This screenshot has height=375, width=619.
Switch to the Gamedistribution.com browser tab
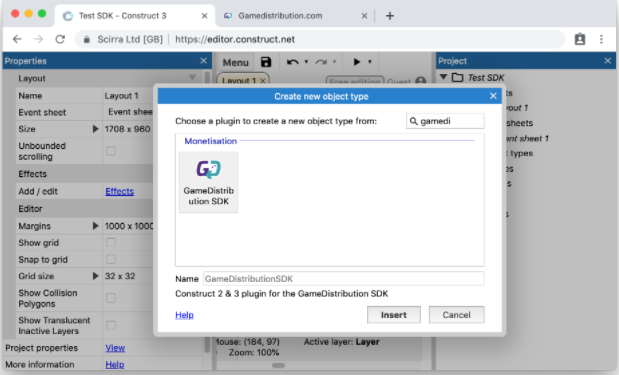pyautogui.click(x=280, y=16)
